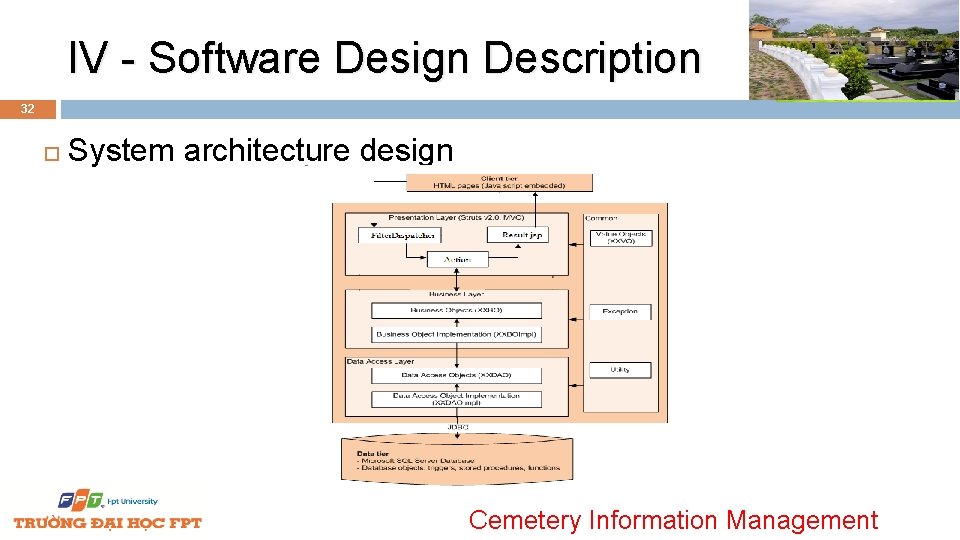This screenshot has height=540, width=960.
Task: Select the 'Data Access Objects (XXDAO)' box
Action: pos(456,375)
